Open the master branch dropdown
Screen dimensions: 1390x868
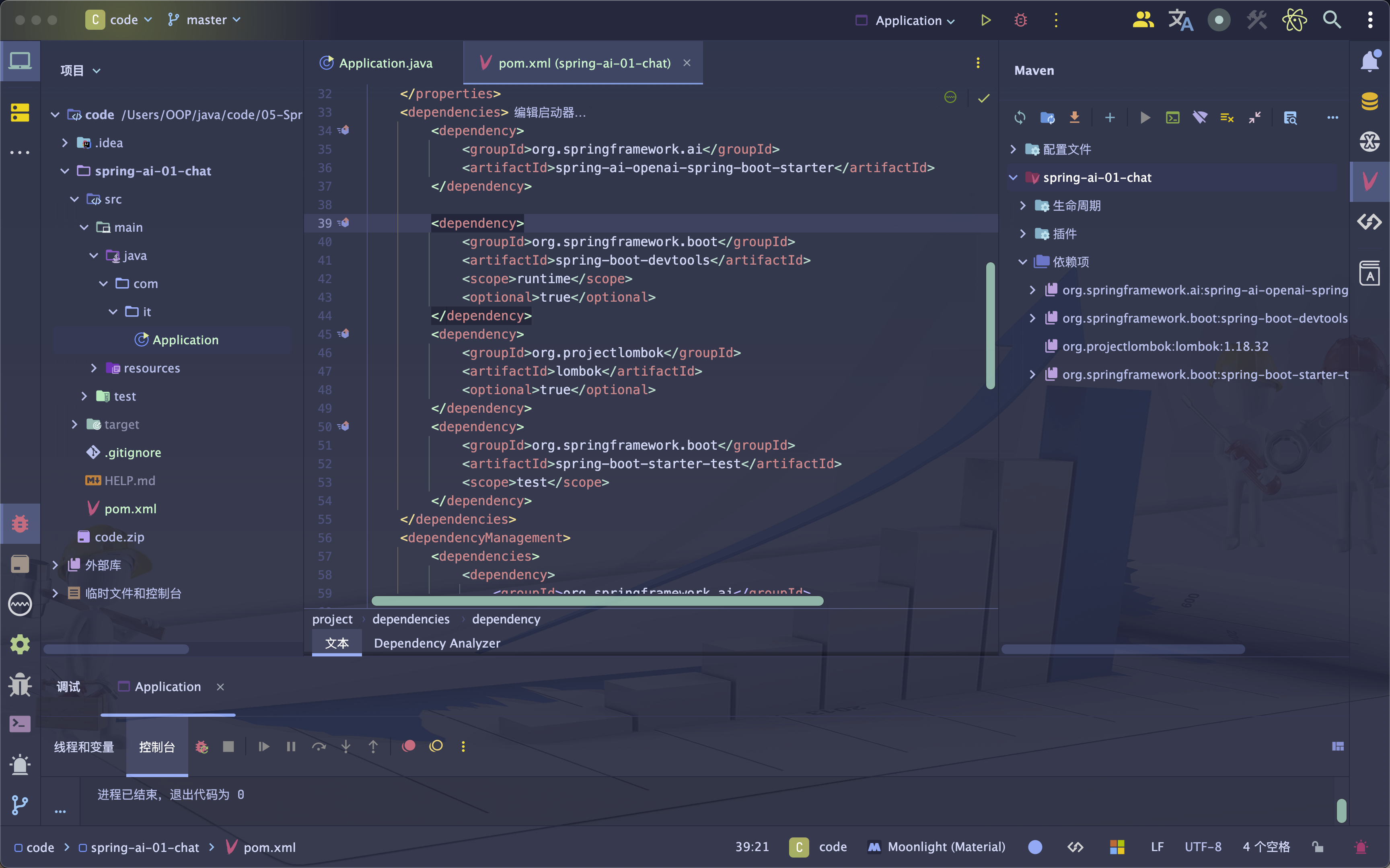[x=204, y=20]
